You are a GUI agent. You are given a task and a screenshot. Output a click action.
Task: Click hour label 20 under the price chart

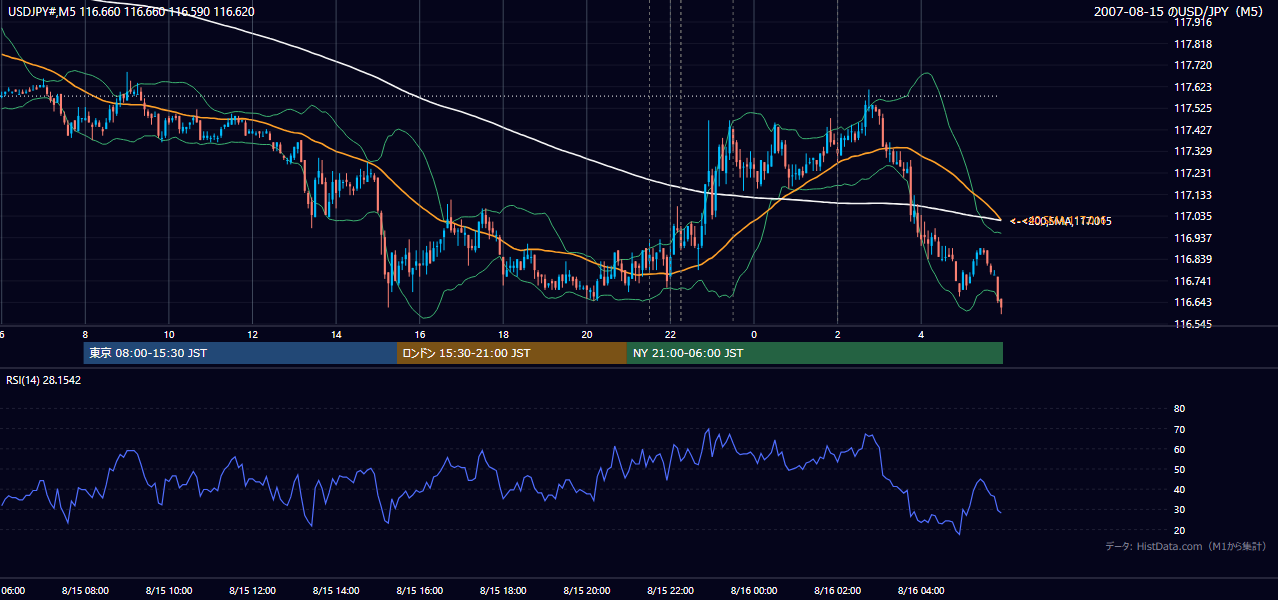(587, 335)
